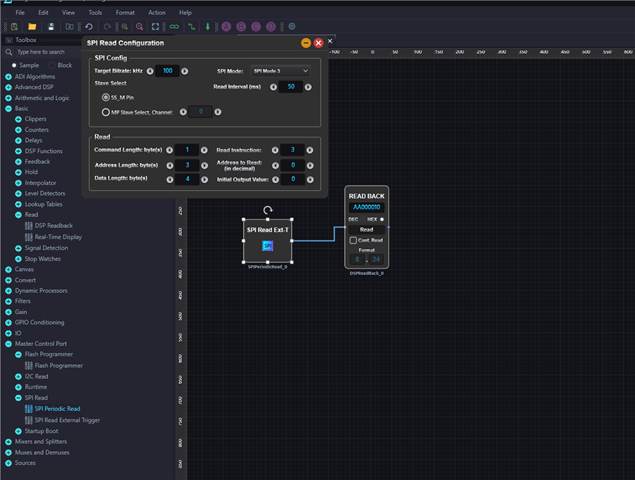Expand the ADI Algorithms category
635x480 pixels.
(8, 77)
